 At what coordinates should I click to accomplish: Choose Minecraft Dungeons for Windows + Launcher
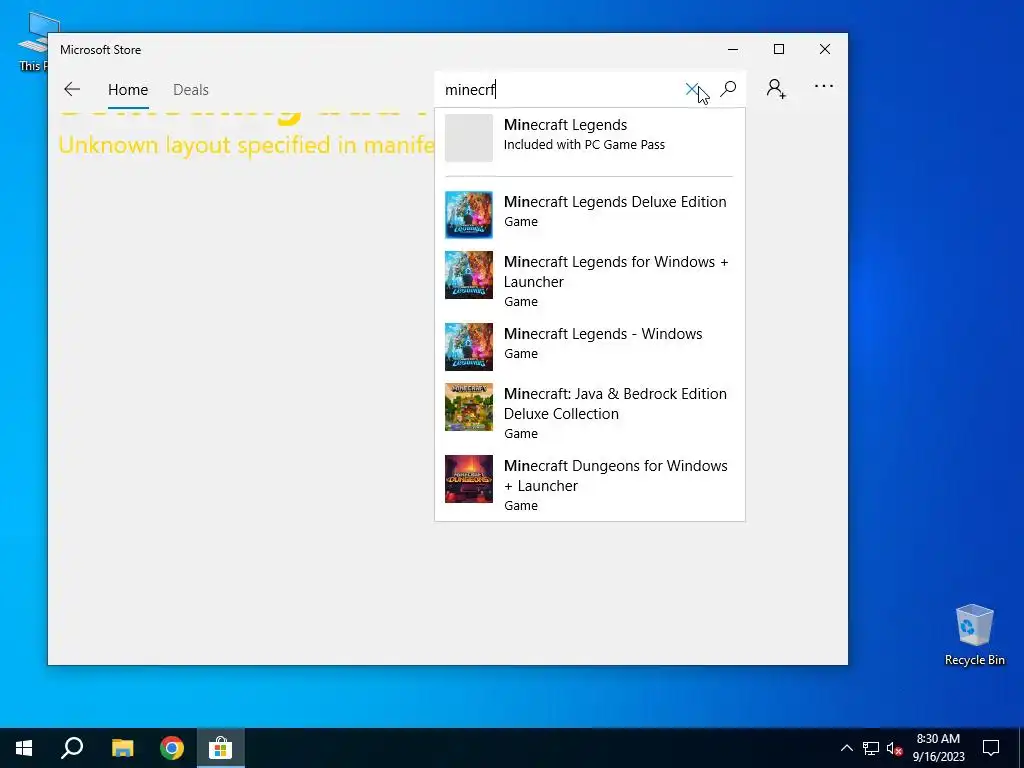(x=590, y=485)
